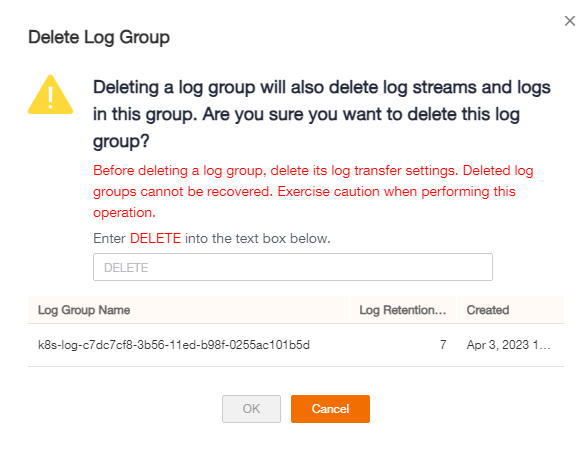Click the yellow warning triangle icon
The width and height of the screenshot is (588, 452).
click(50, 95)
